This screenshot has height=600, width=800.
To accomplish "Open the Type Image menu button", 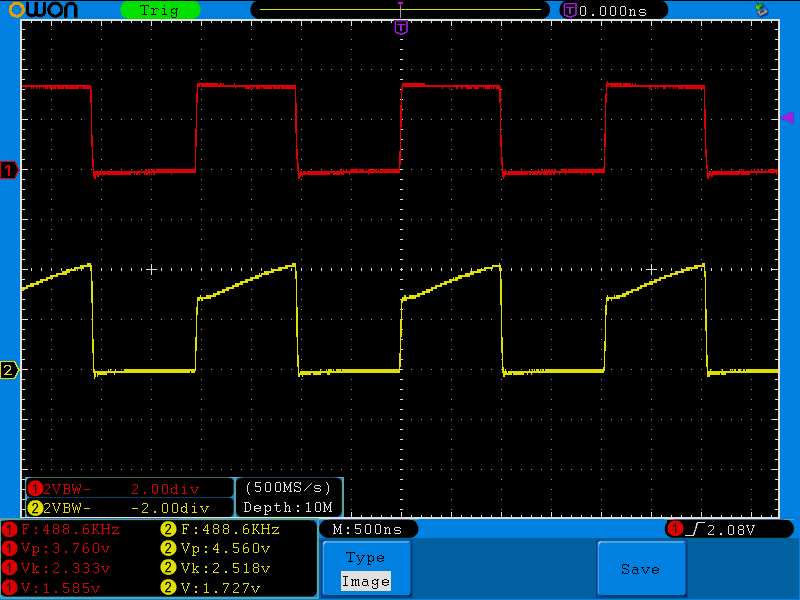I will click(x=366, y=568).
